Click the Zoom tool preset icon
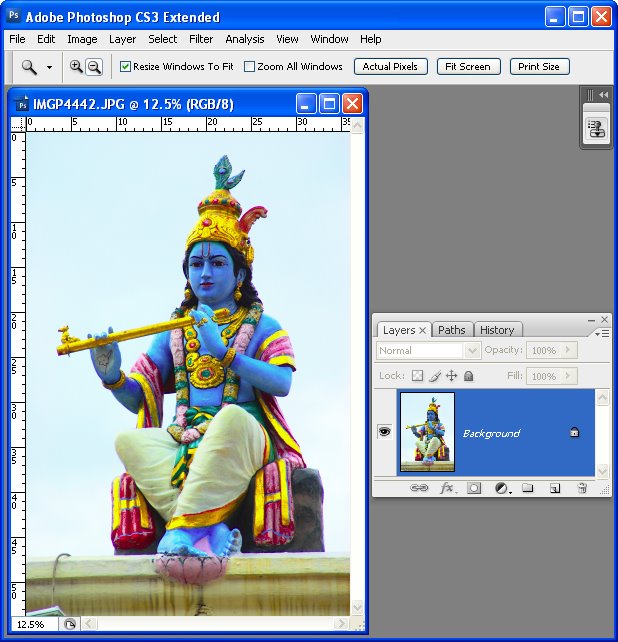 coord(29,67)
